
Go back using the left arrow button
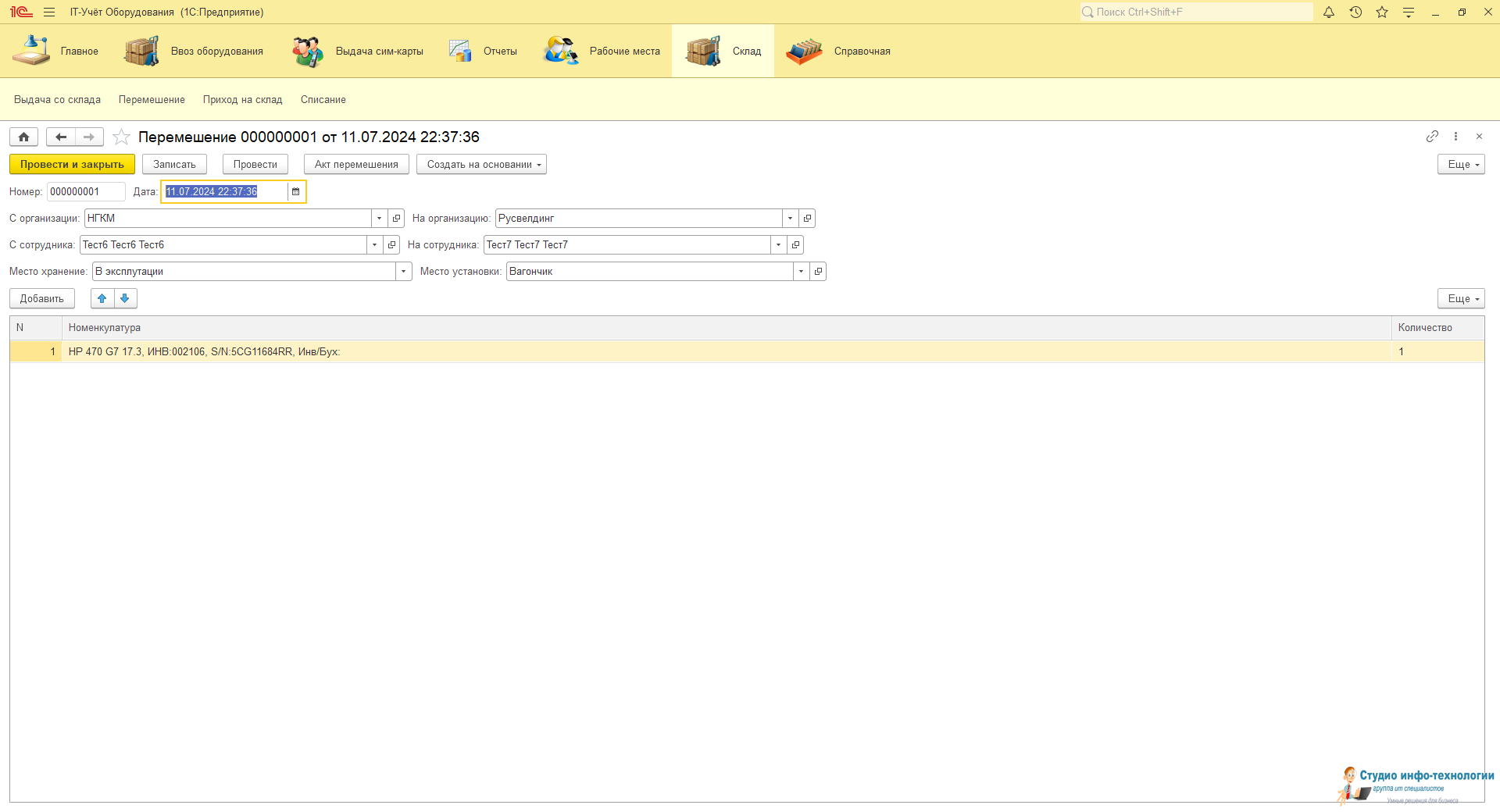61,137
